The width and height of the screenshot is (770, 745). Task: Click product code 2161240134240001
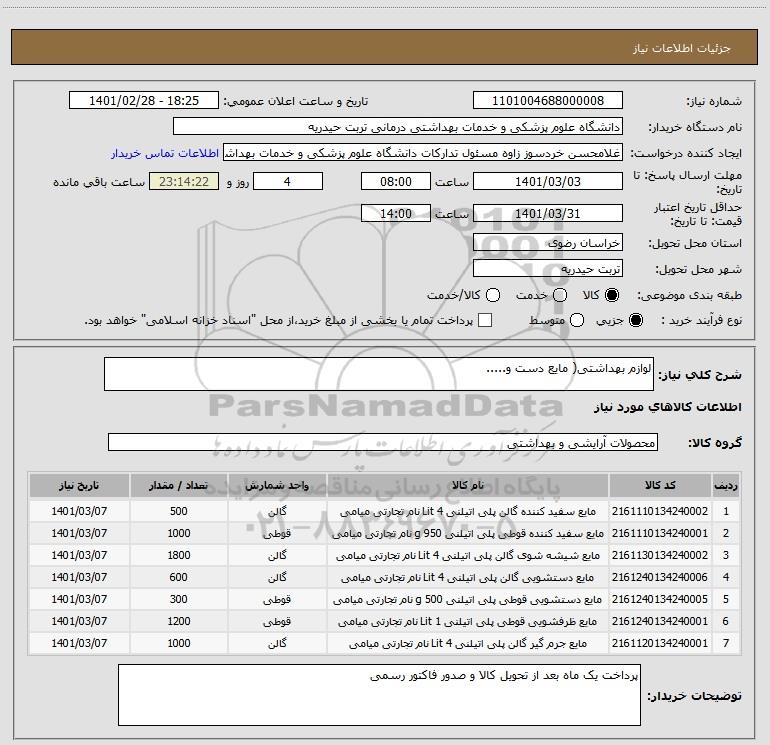660,621
